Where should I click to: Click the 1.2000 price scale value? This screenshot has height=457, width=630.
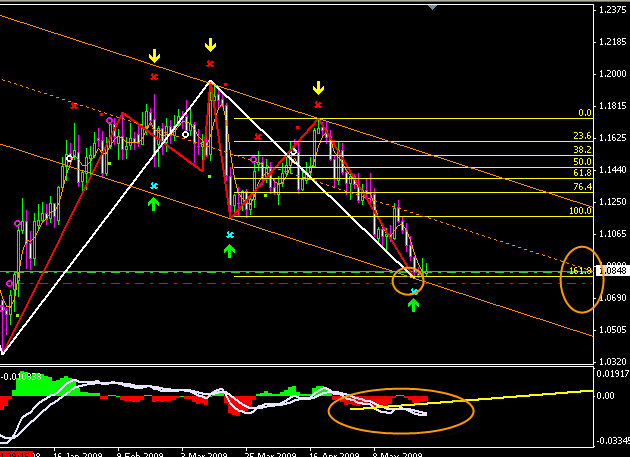click(612, 74)
